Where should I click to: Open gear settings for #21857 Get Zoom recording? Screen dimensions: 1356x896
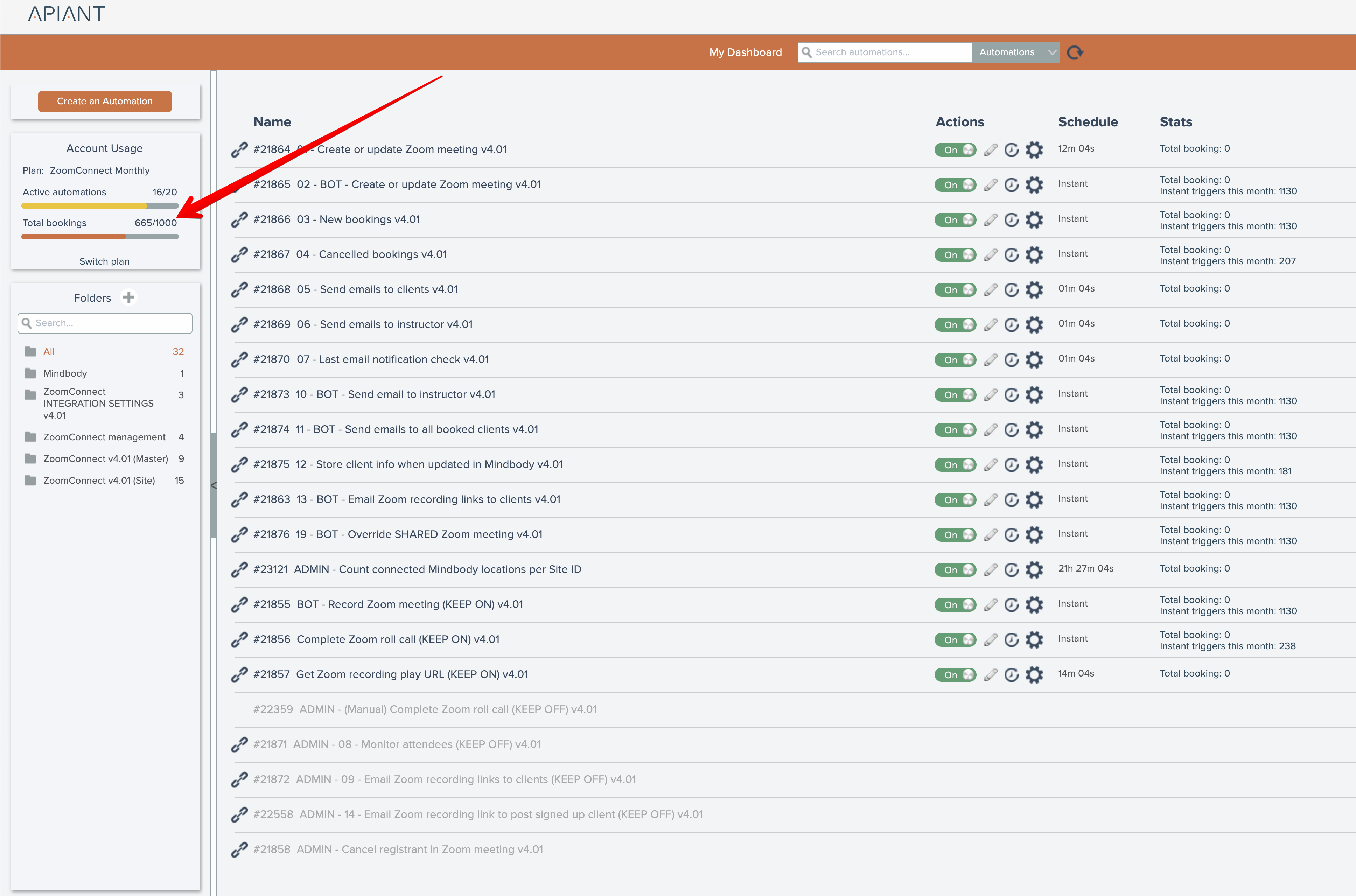[x=1034, y=675]
